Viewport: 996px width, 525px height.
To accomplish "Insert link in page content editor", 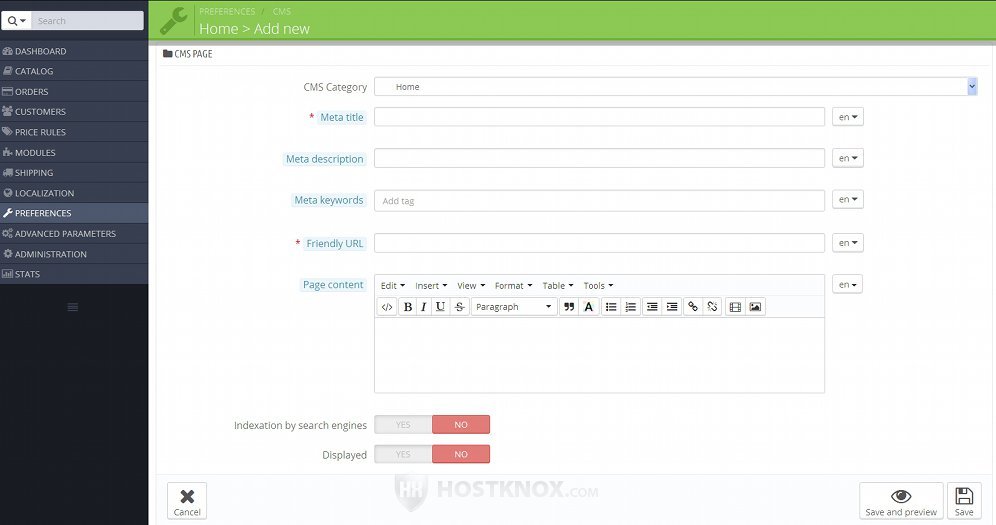I will pos(693,307).
